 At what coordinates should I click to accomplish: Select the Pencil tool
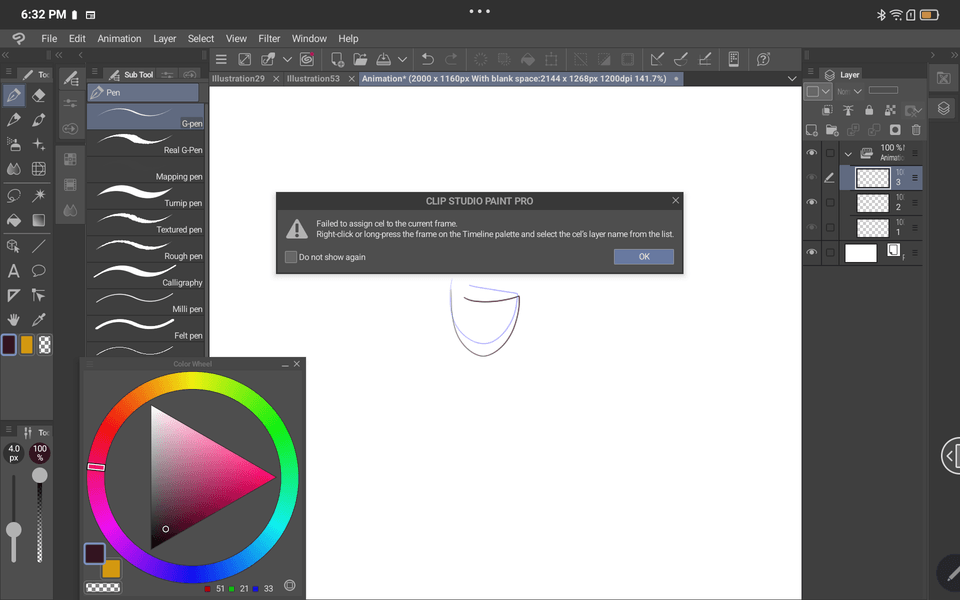(x=13, y=119)
